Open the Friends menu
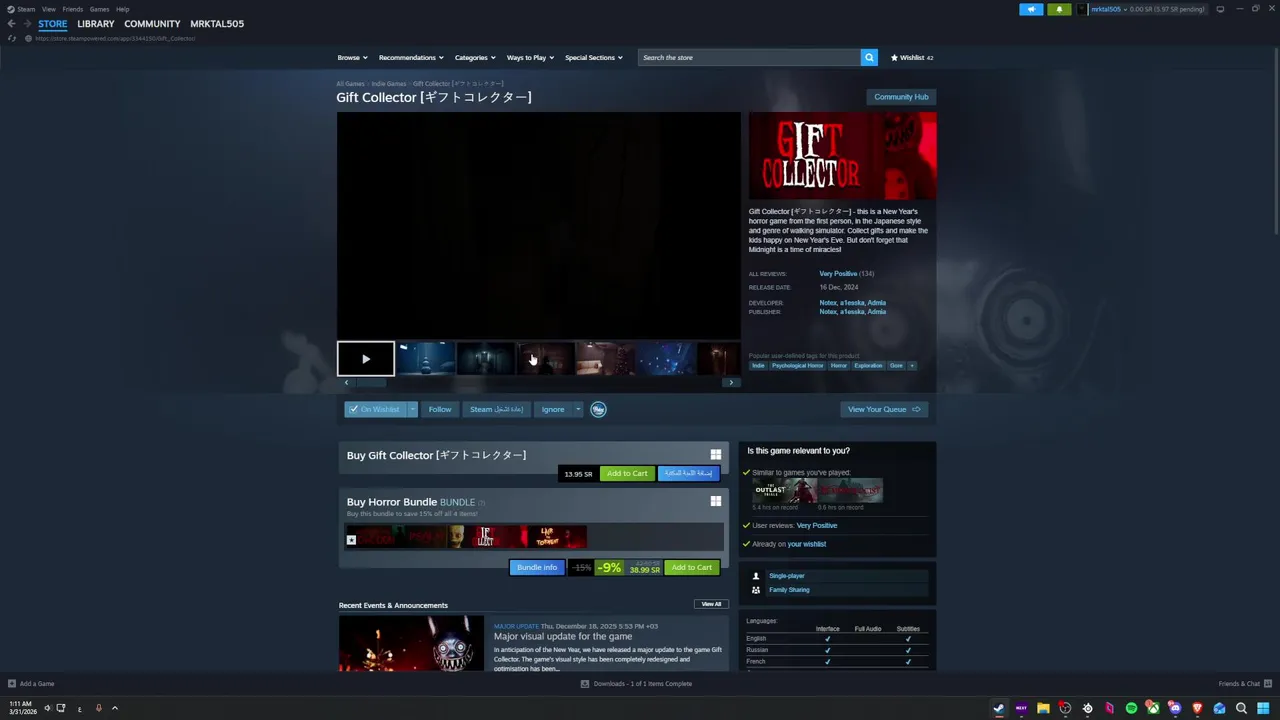This screenshot has width=1280, height=720. coord(72,9)
